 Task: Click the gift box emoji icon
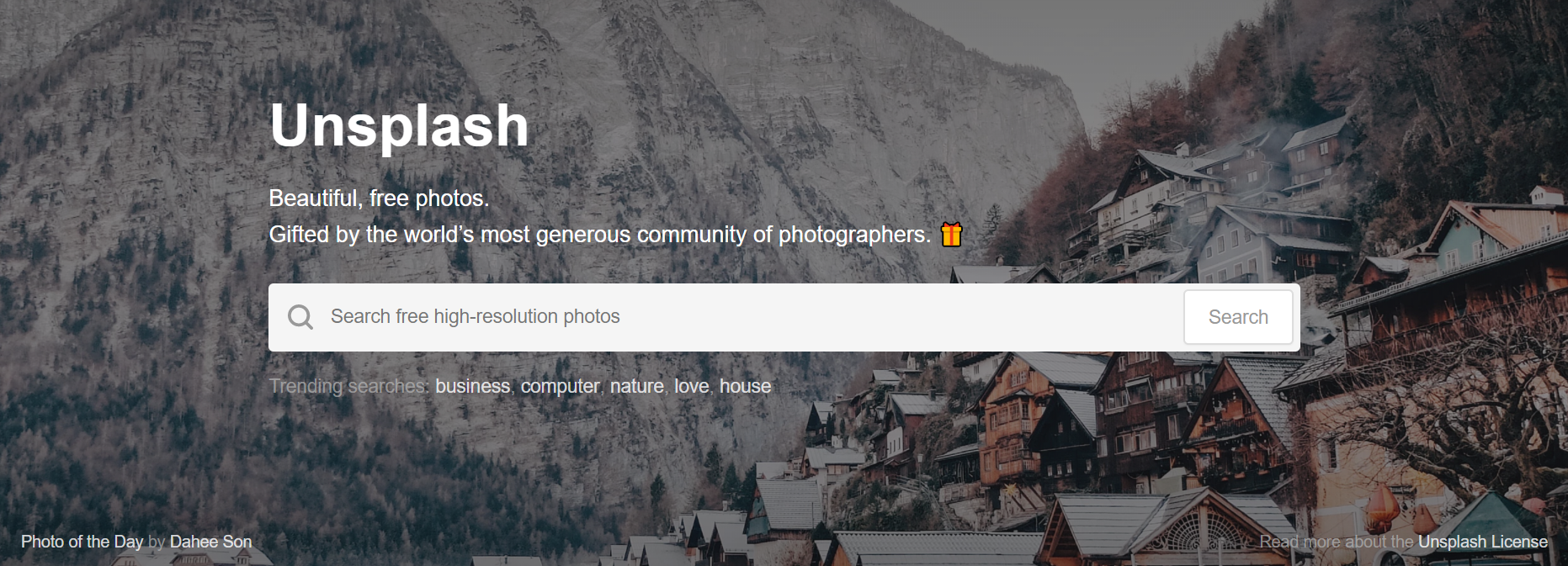(x=951, y=234)
